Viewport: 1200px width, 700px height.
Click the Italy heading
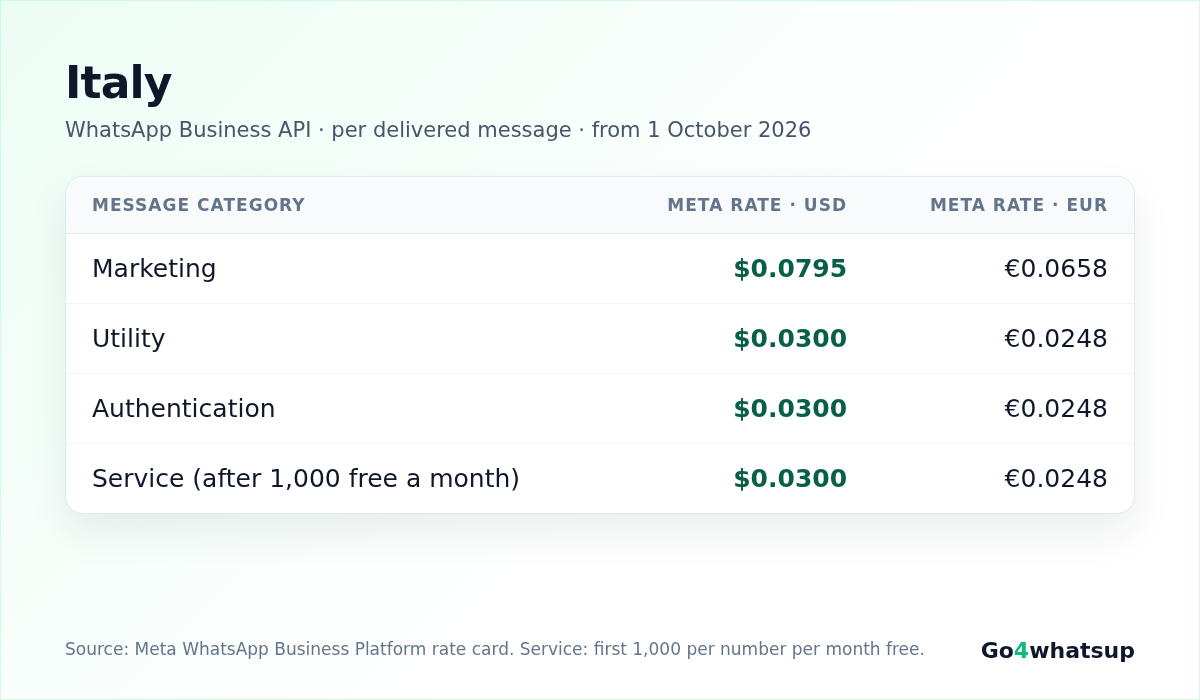click(118, 83)
